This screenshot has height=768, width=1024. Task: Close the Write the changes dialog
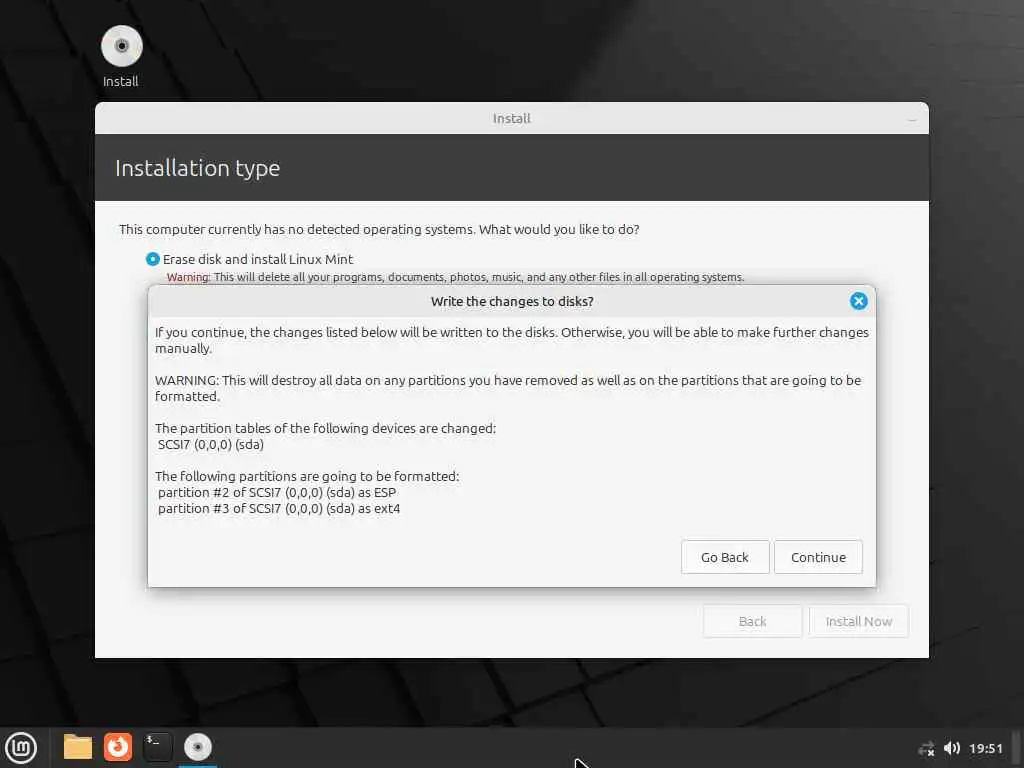pyautogui.click(x=858, y=301)
